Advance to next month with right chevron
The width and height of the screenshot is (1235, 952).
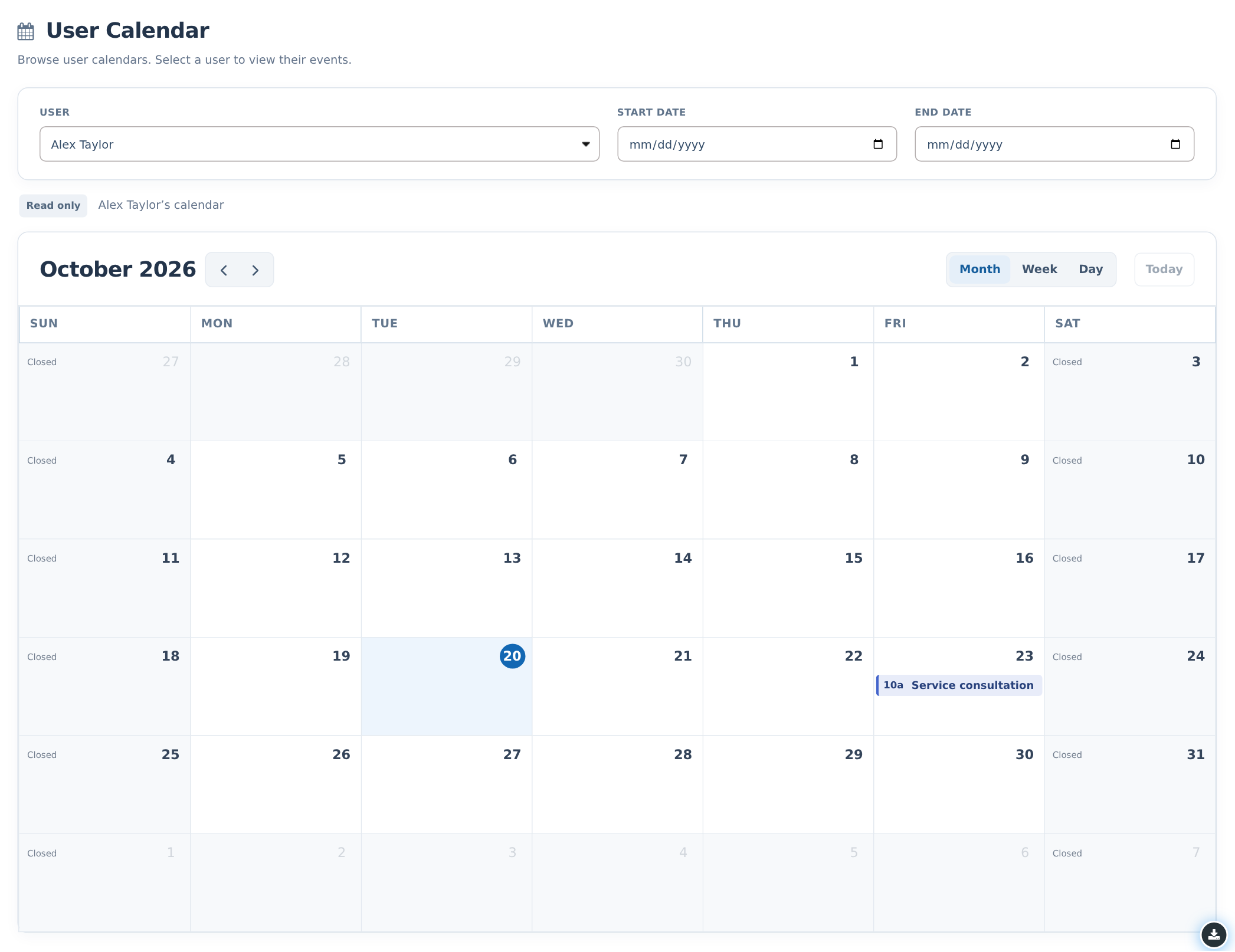[x=255, y=270]
